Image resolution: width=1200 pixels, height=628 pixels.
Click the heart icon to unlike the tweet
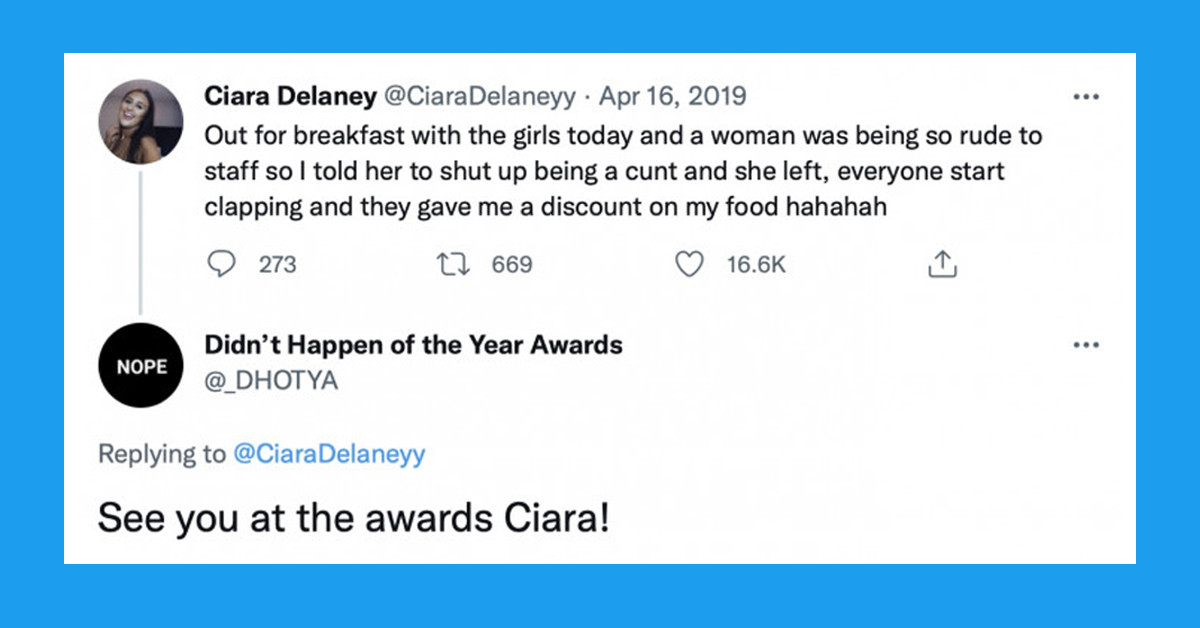tap(688, 264)
